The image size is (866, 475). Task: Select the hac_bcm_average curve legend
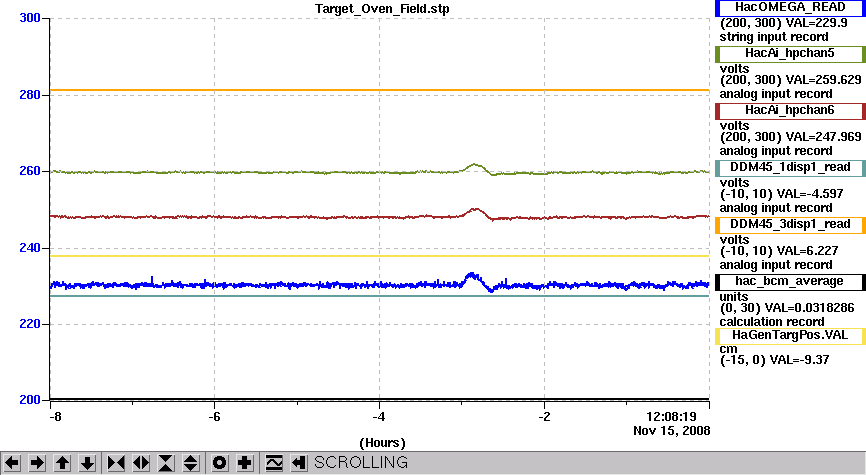[x=790, y=282]
